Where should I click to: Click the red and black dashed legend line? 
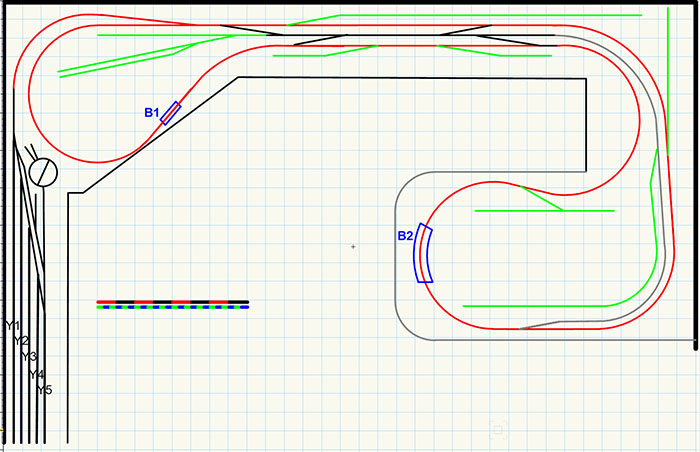(x=173, y=302)
